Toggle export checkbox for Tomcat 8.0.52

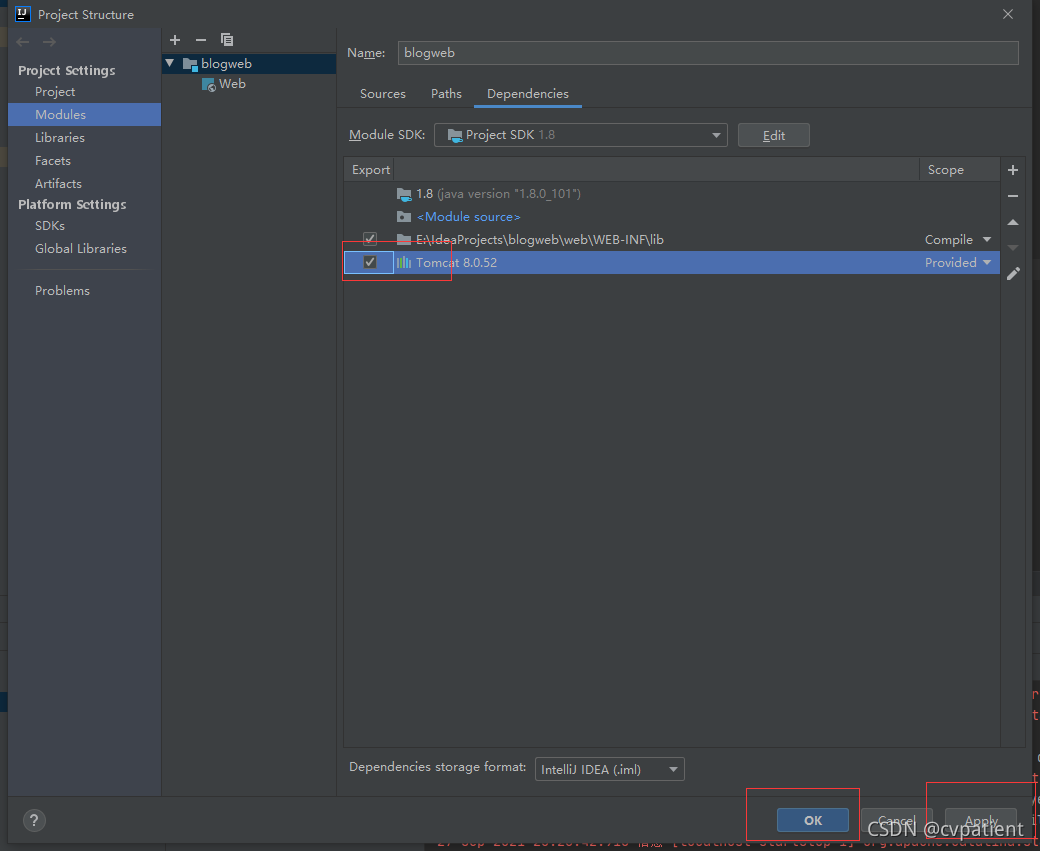coord(370,263)
